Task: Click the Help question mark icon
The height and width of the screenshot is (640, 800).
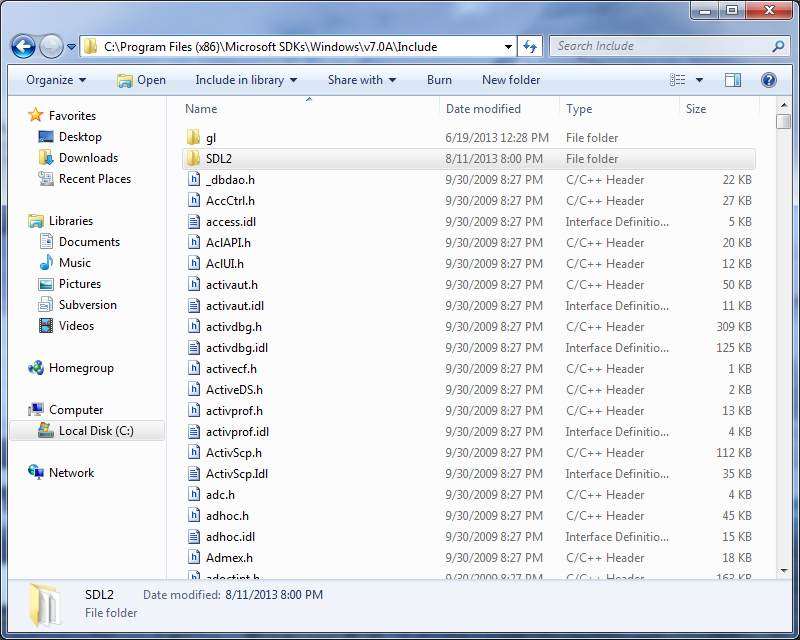Action: point(767,80)
